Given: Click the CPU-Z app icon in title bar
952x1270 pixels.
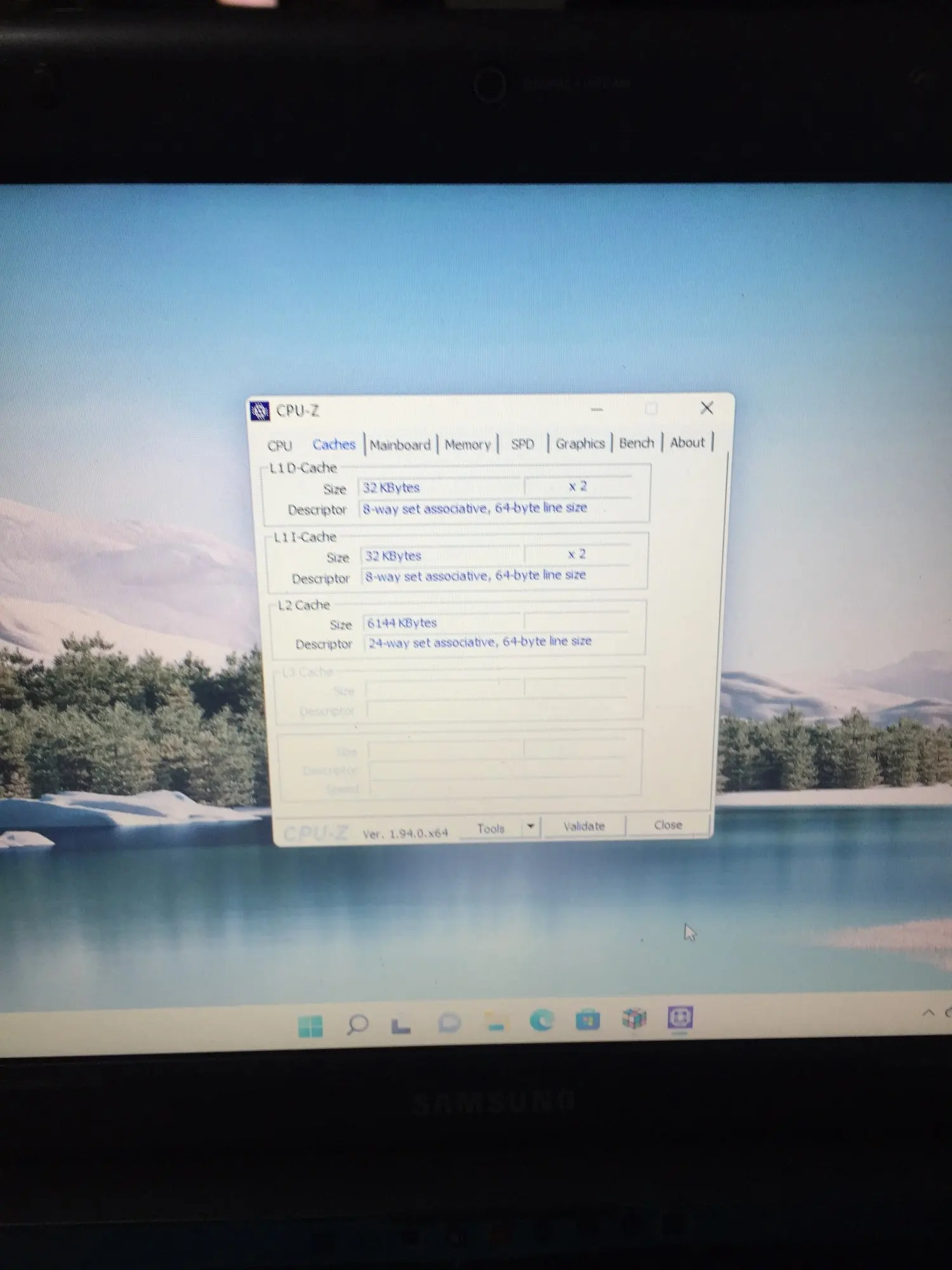Looking at the screenshot, I should 260,411.
